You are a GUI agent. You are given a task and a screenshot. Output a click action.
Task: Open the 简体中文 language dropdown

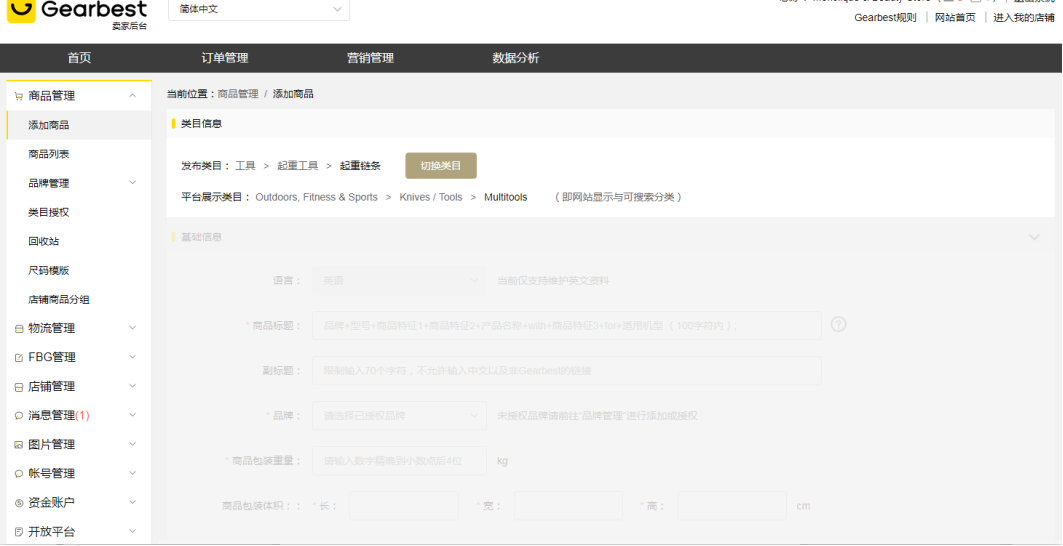coord(259,9)
